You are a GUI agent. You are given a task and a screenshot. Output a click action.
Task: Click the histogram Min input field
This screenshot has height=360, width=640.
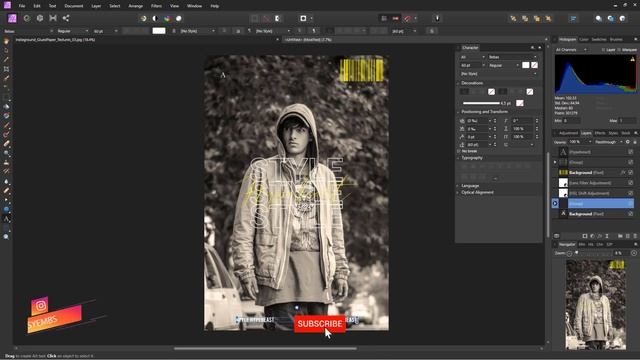pyautogui.click(x=572, y=121)
